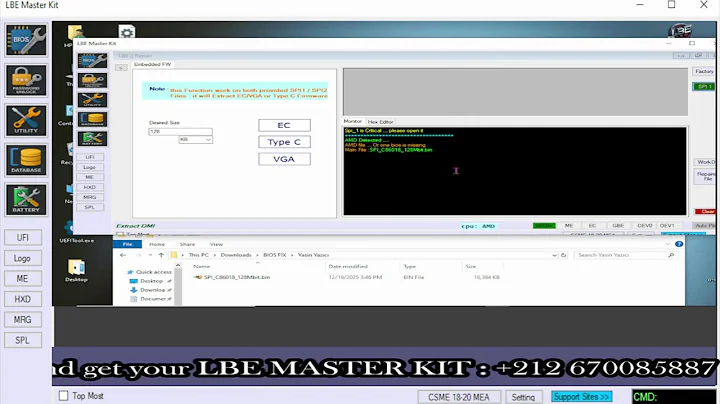Switch to the Monitor tab
This screenshot has width=720, height=404.
(x=353, y=121)
